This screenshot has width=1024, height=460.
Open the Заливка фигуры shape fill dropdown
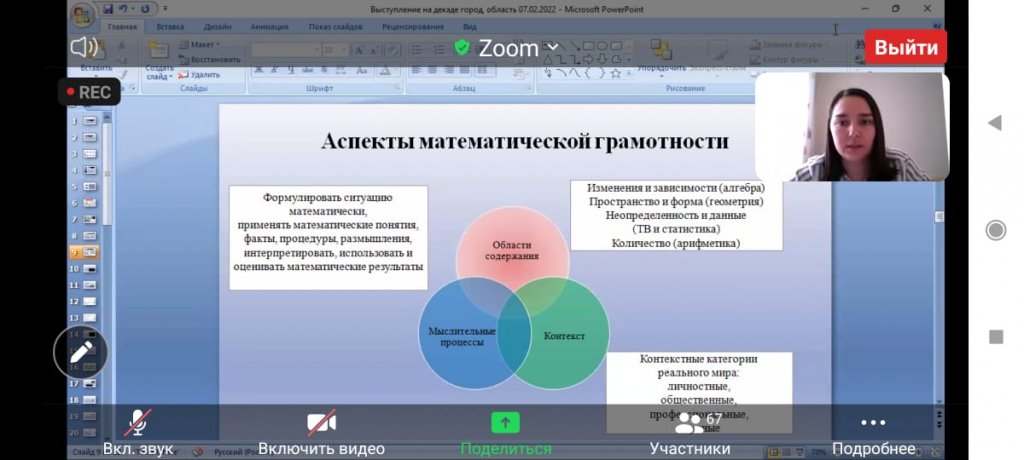(x=790, y=45)
